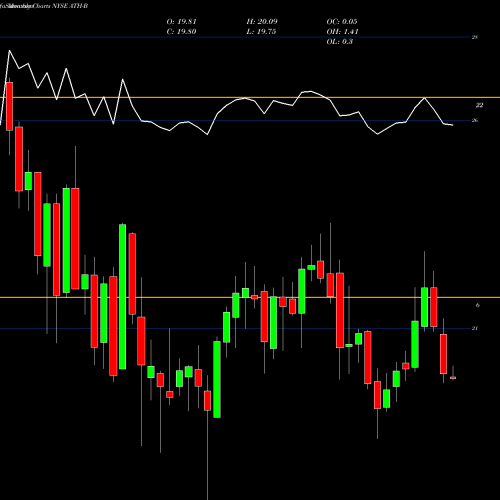Click the 'O: 19.81' open price value
This screenshot has width=500, height=500.
pos(181,22)
